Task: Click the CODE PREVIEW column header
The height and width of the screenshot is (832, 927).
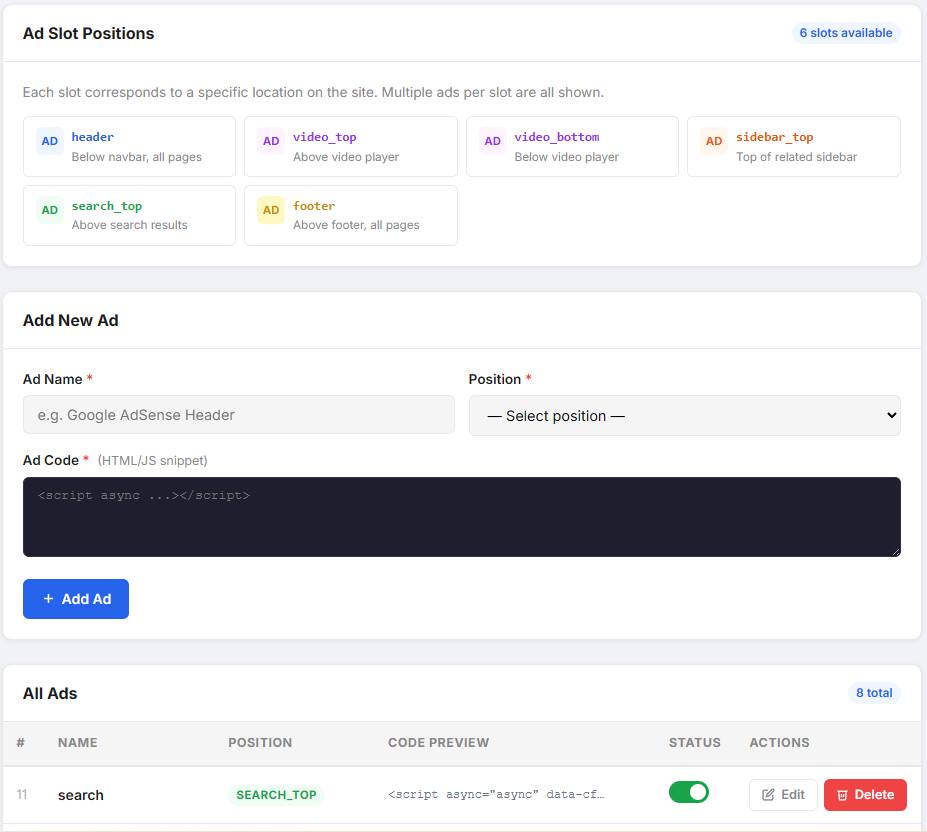Action: click(439, 743)
